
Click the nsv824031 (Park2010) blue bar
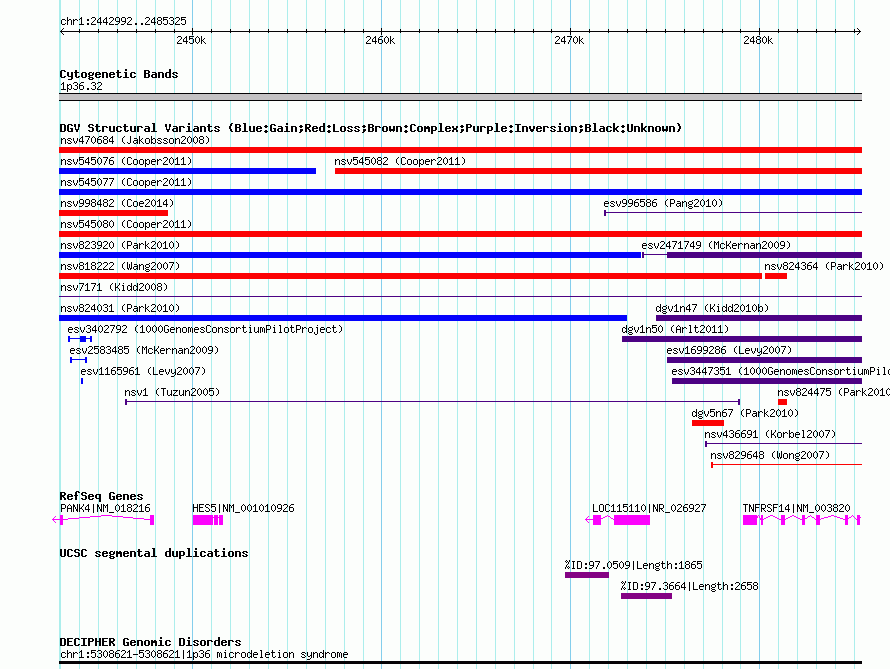(343, 318)
